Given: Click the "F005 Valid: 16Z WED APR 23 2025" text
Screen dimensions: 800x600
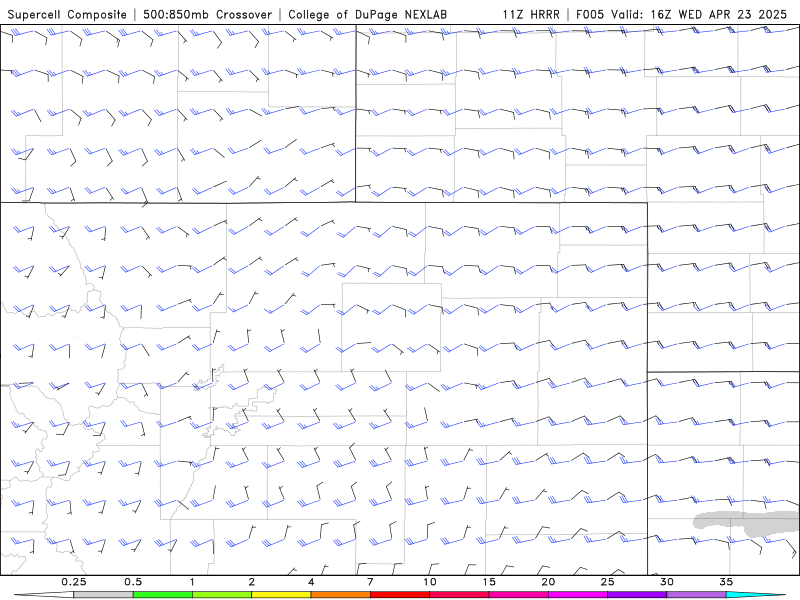Looking at the screenshot, I should (682, 14).
